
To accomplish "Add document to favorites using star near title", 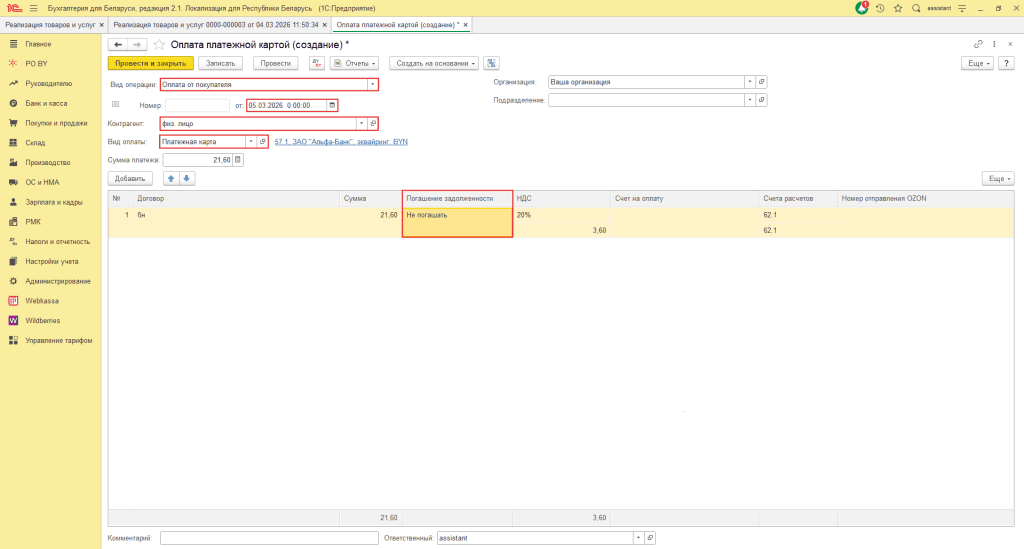I will coord(158,44).
